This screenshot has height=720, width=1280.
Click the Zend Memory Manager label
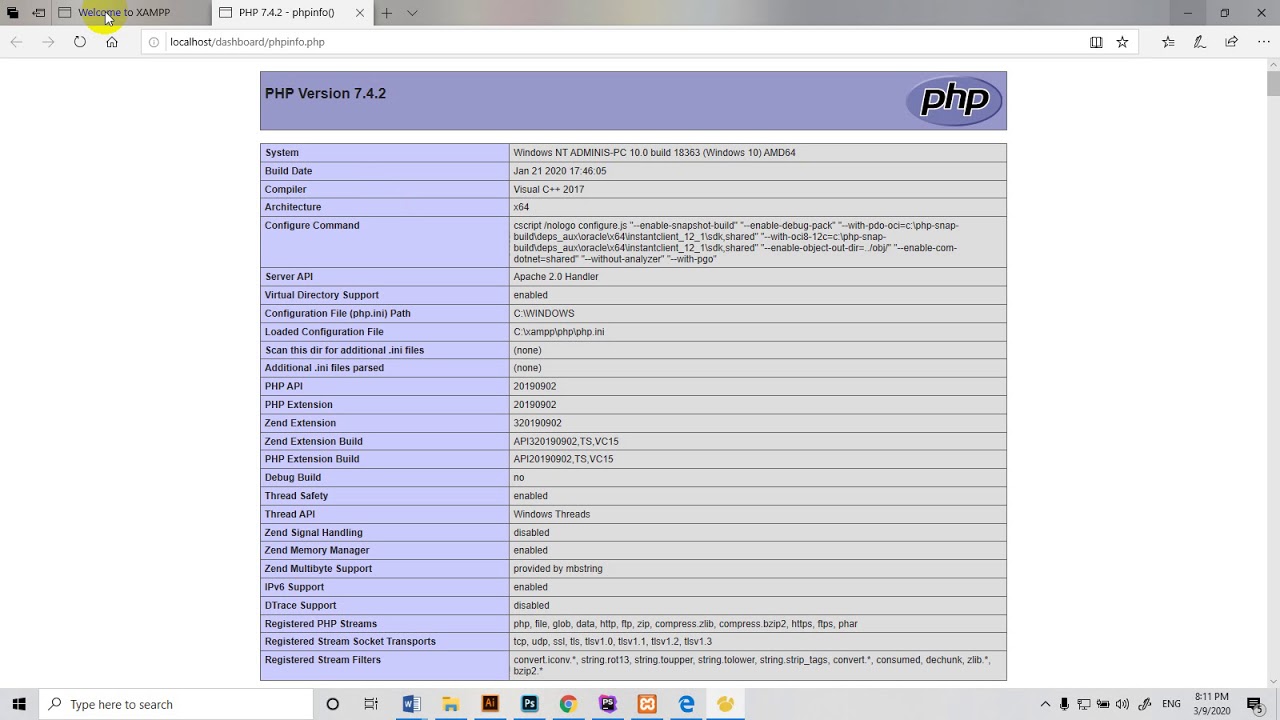point(317,551)
